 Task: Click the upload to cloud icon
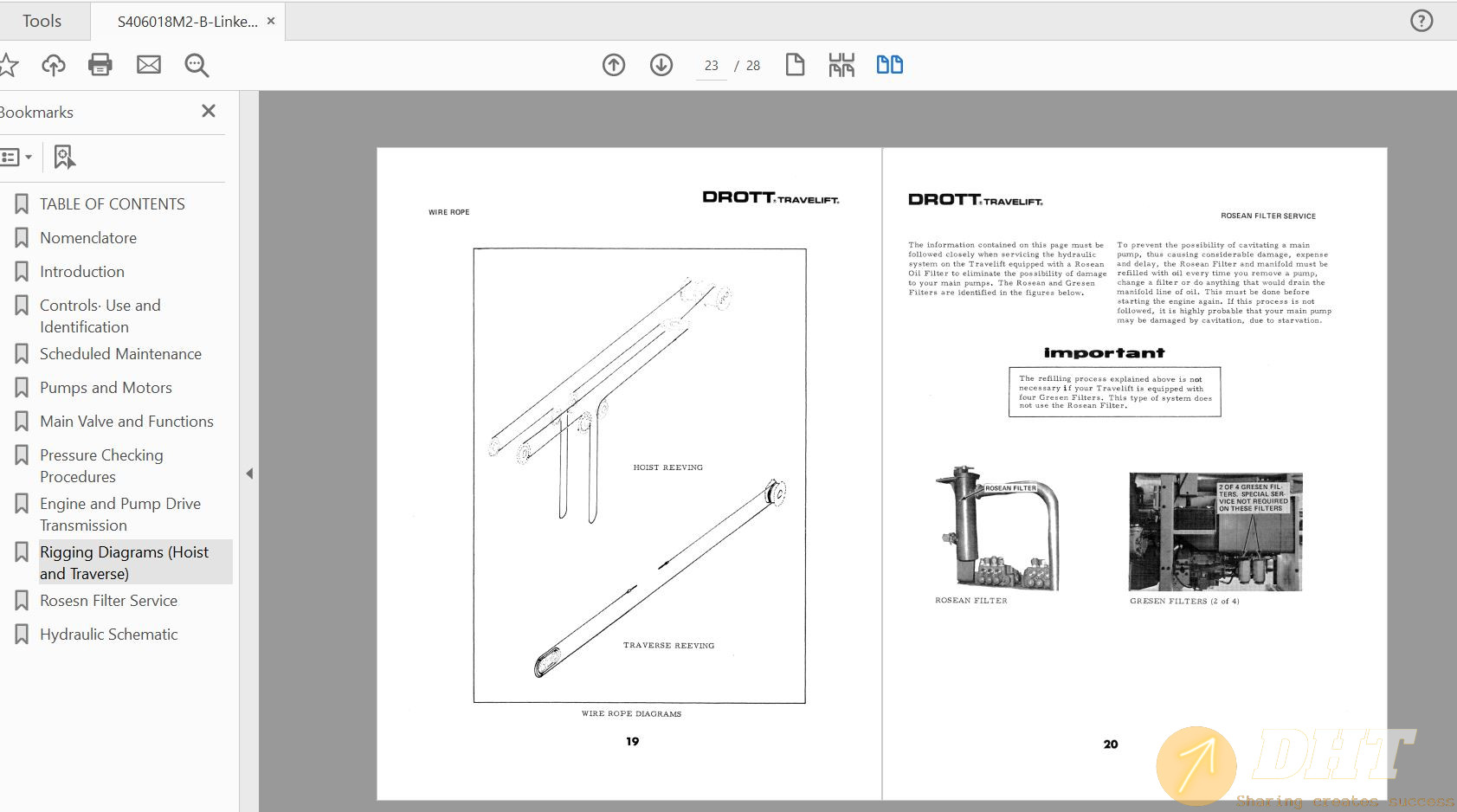54,65
